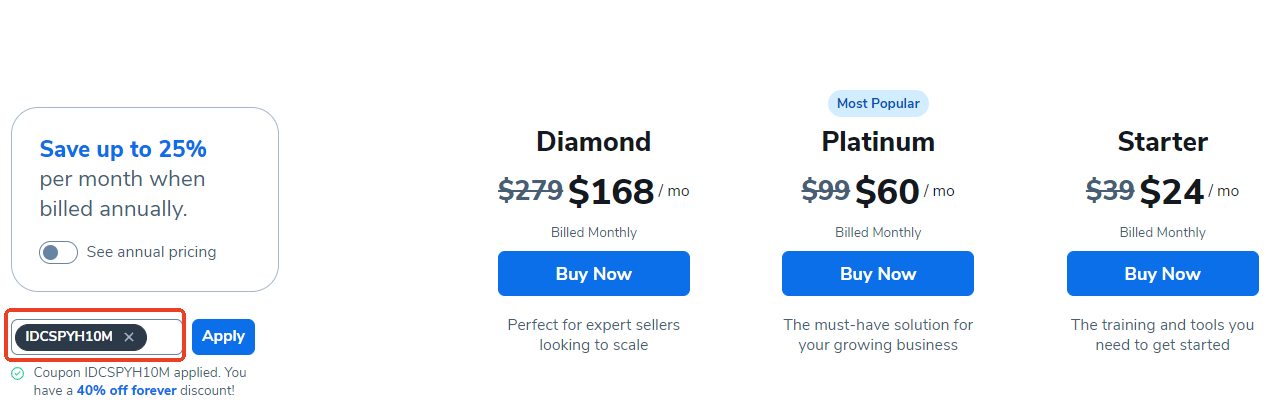Click the crossed-out $279 Diamond price
The image size is (1270, 412).
[x=529, y=188]
